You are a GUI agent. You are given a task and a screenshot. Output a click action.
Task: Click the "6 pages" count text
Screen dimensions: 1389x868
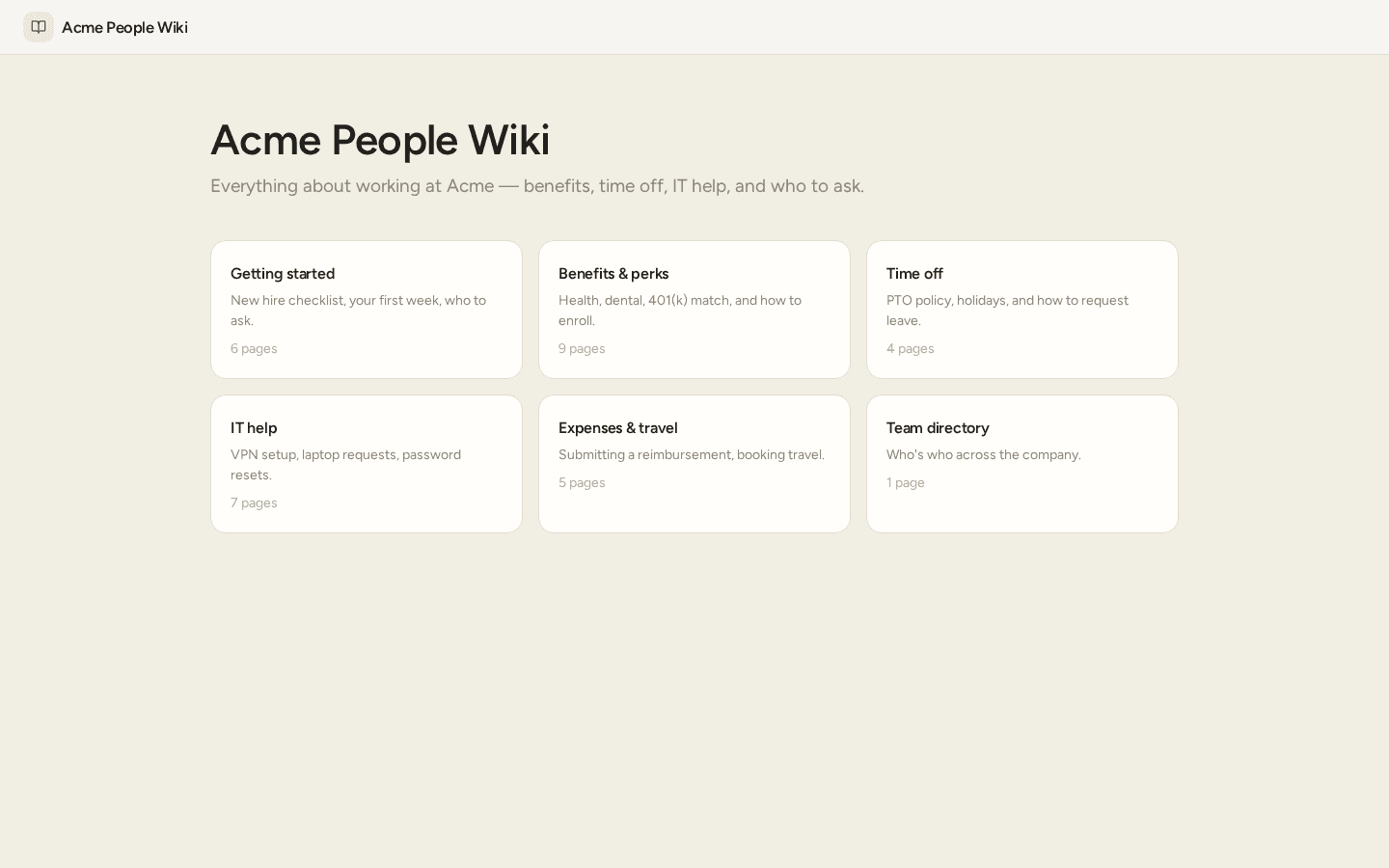254,348
